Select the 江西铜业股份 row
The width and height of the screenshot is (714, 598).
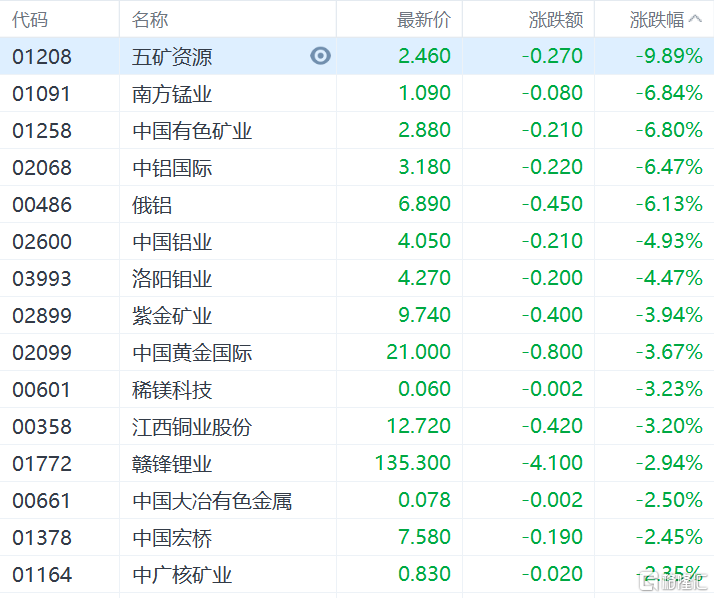pyautogui.click(x=357, y=426)
